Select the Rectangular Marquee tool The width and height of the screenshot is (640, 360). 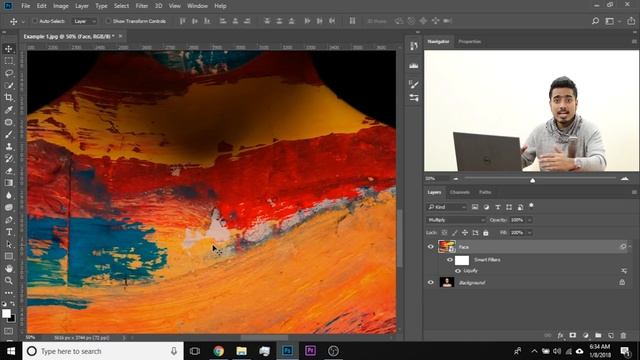(9, 61)
